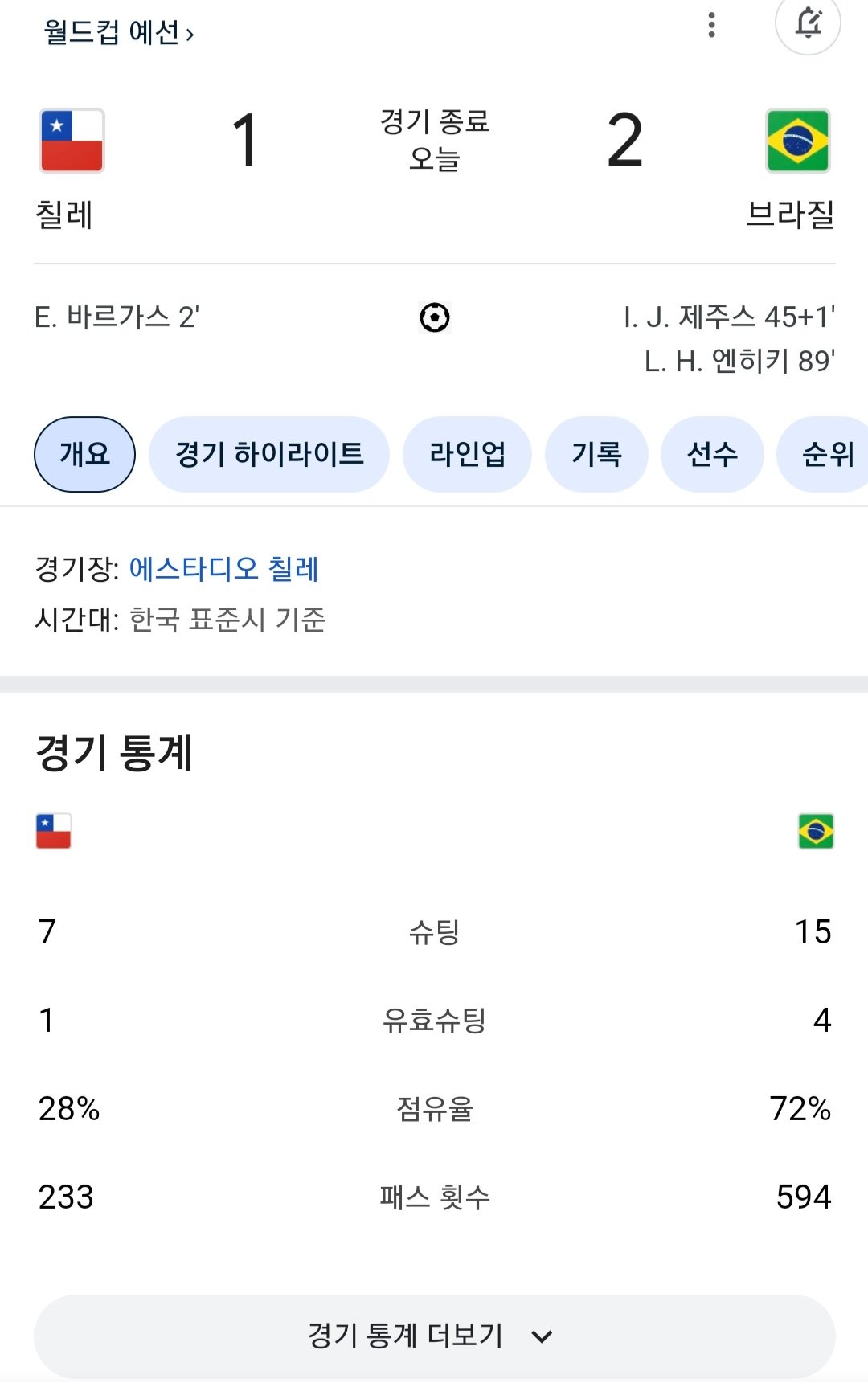Tap small Brazil flag in match stats

(x=816, y=831)
